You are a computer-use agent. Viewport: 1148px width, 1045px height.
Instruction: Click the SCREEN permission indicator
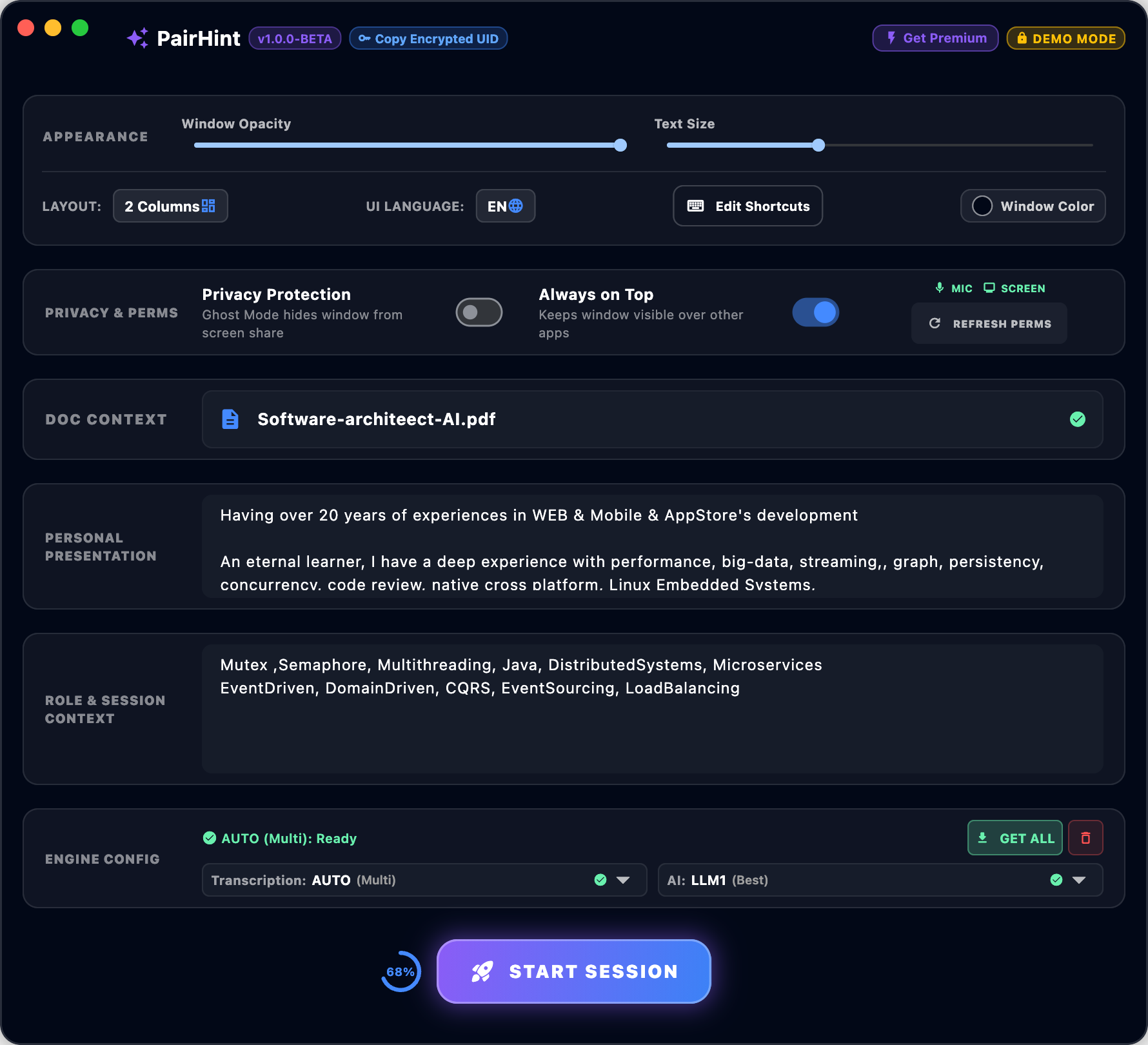(1014, 288)
